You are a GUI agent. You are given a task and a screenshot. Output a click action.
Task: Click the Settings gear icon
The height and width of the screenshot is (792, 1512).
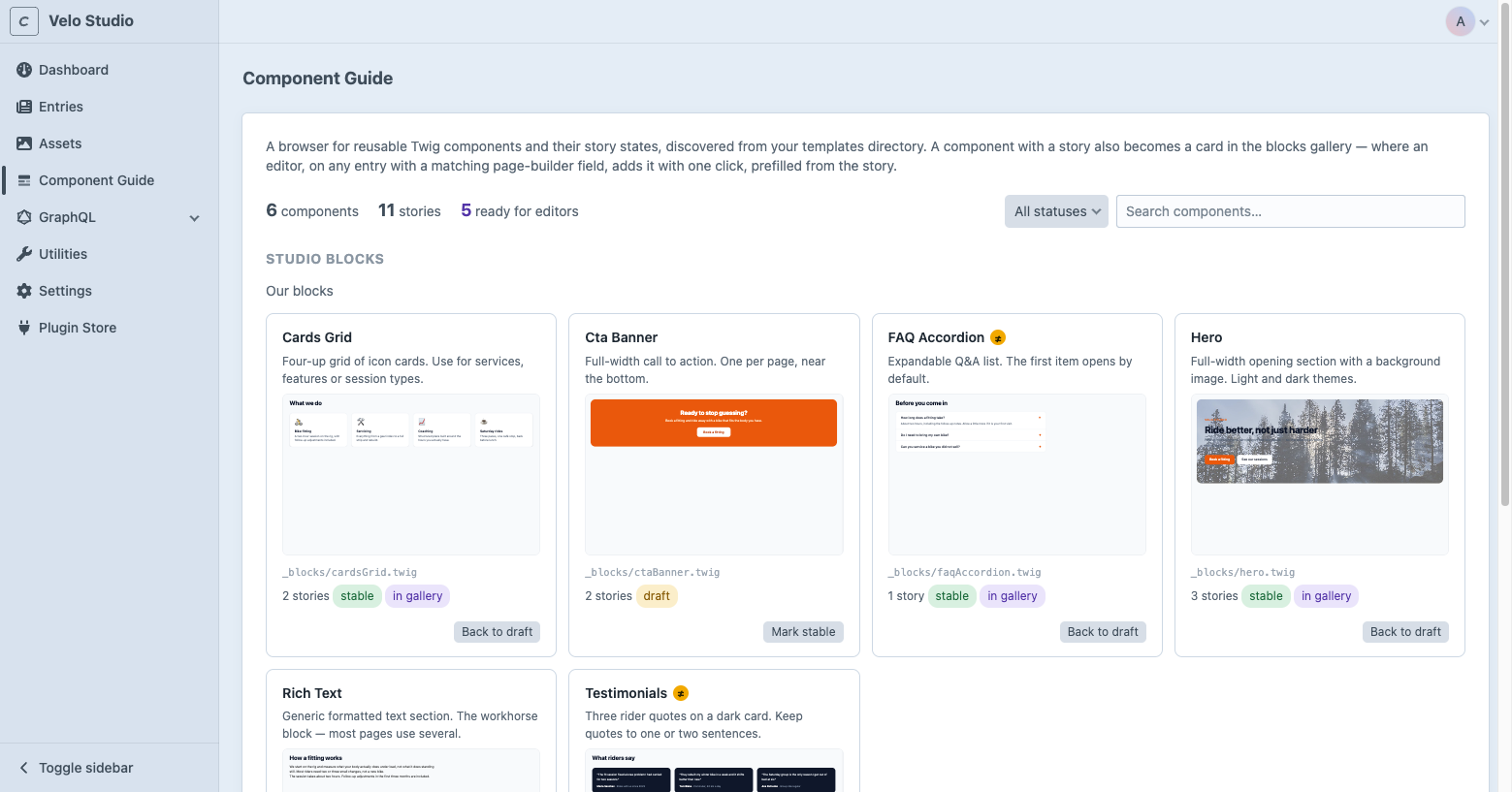tap(24, 291)
